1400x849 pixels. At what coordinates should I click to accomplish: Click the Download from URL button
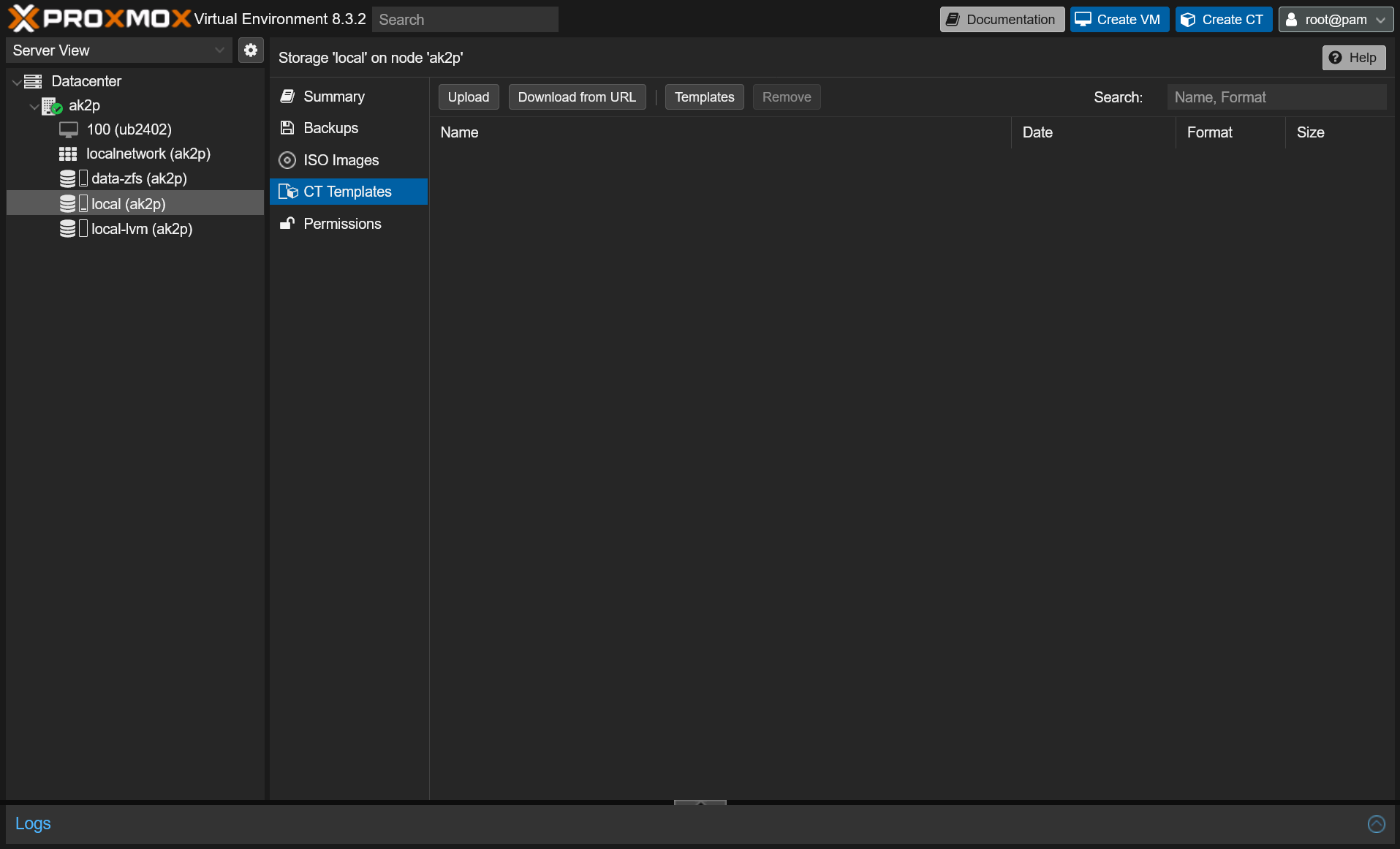(x=577, y=97)
